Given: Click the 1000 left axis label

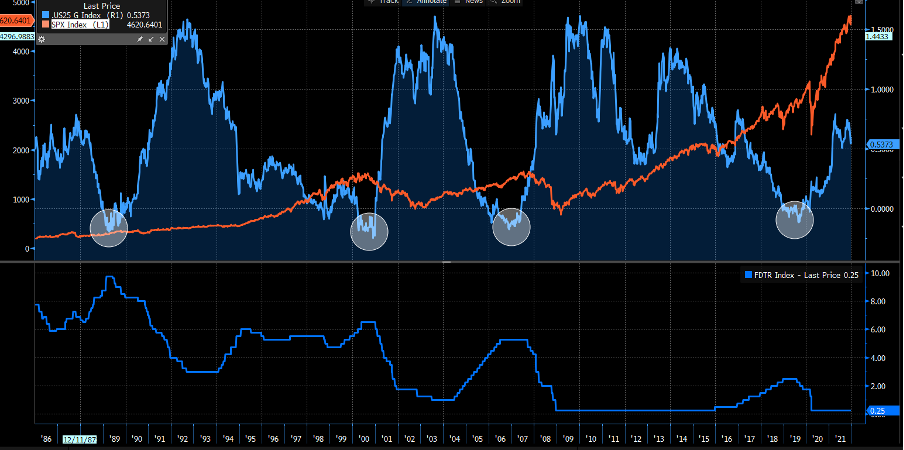Looking at the screenshot, I should tap(22, 199).
